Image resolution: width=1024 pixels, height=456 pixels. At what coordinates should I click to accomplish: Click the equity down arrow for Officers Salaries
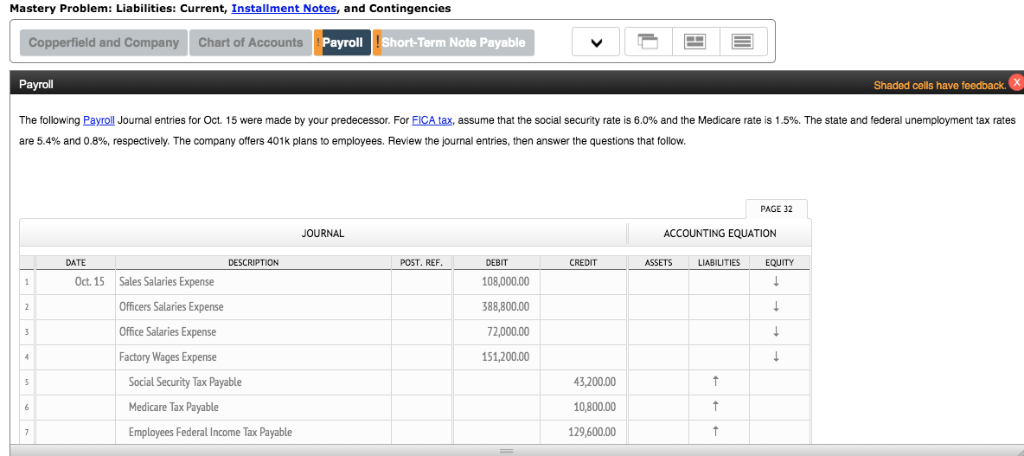pyautogui.click(x=776, y=307)
